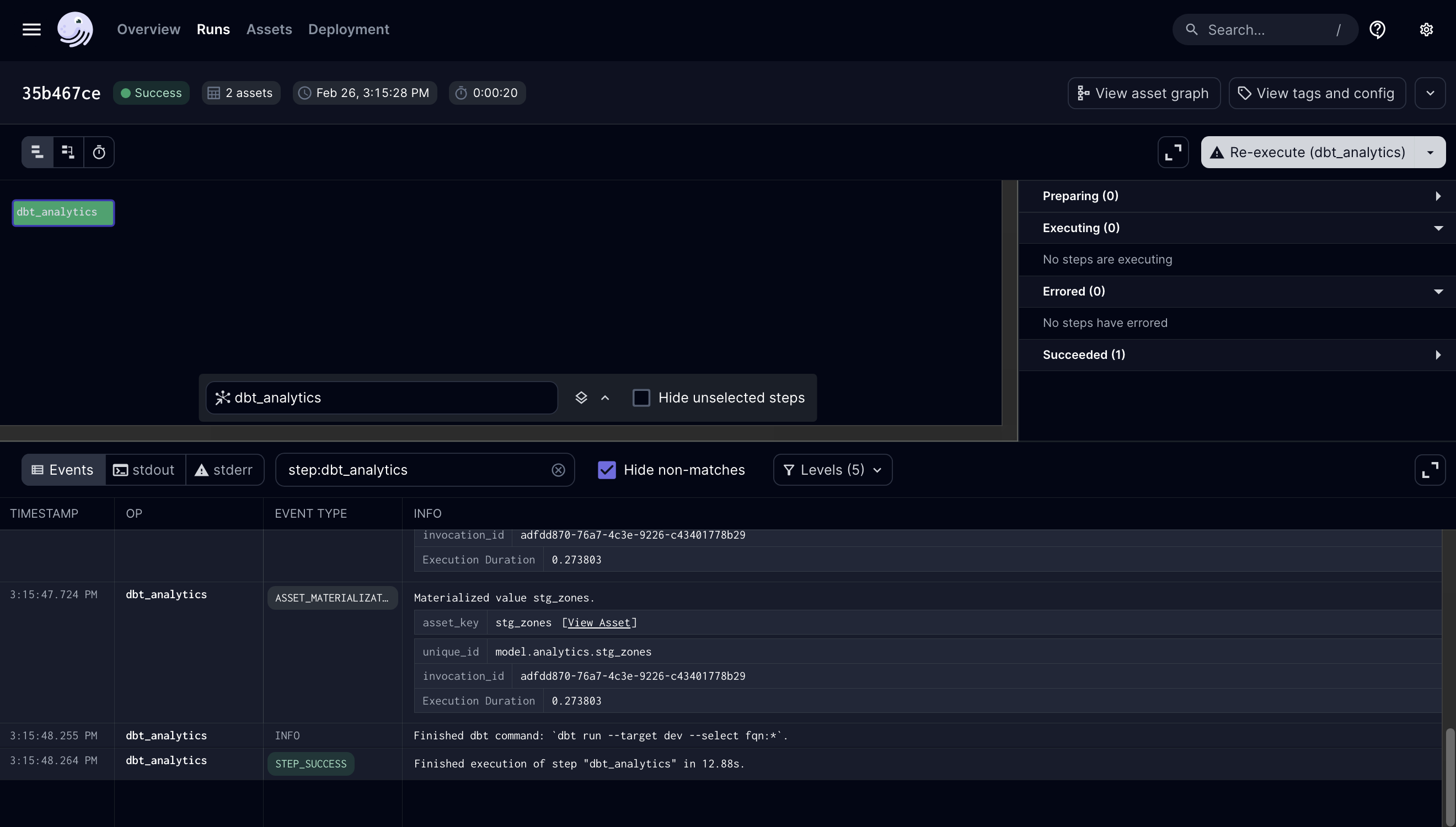Click the Success status badge
The height and width of the screenshot is (827, 1456).
pyautogui.click(x=151, y=93)
